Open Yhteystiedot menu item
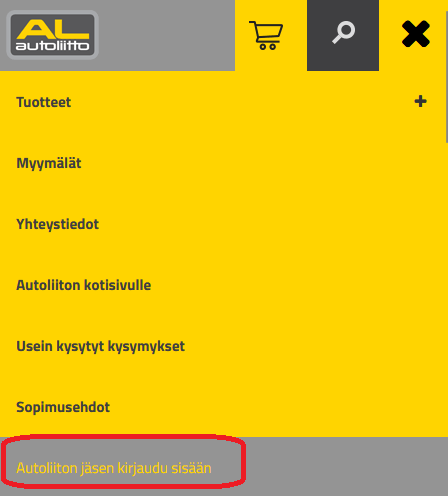Viewport: 448px width, 496px height. [x=58, y=224]
